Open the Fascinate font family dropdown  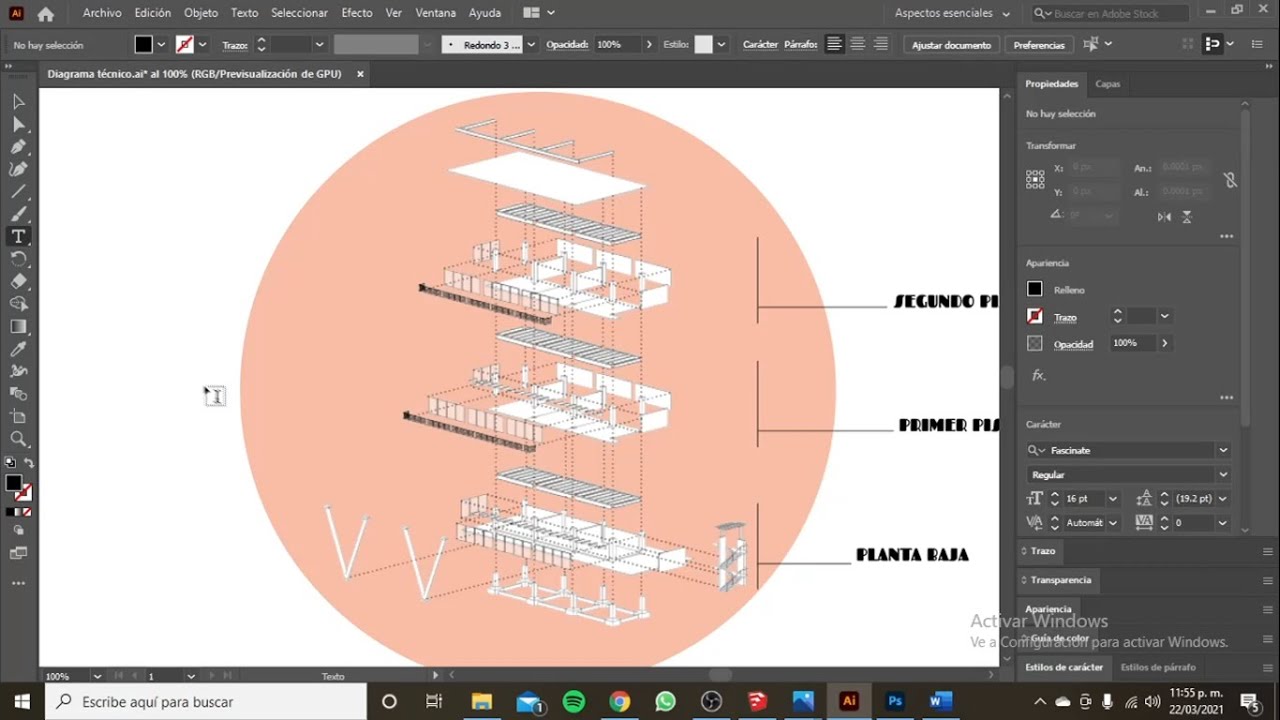[x=1222, y=450]
